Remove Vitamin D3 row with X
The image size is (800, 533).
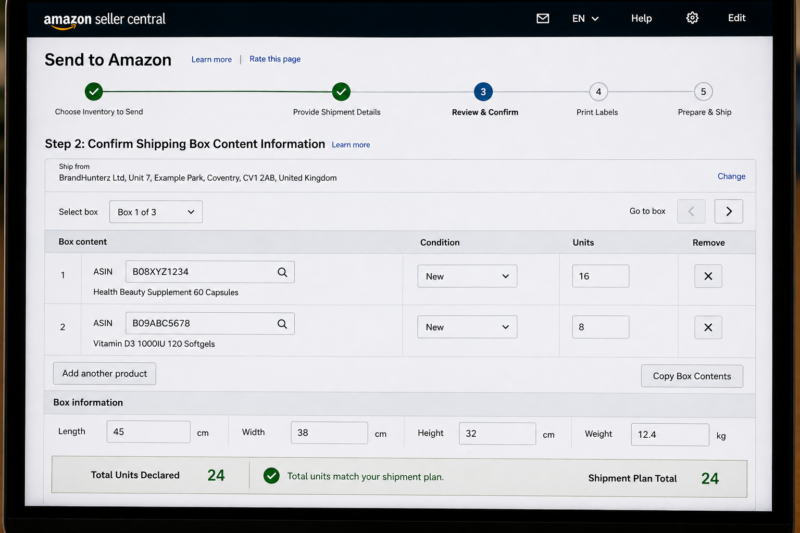(708, 327)
